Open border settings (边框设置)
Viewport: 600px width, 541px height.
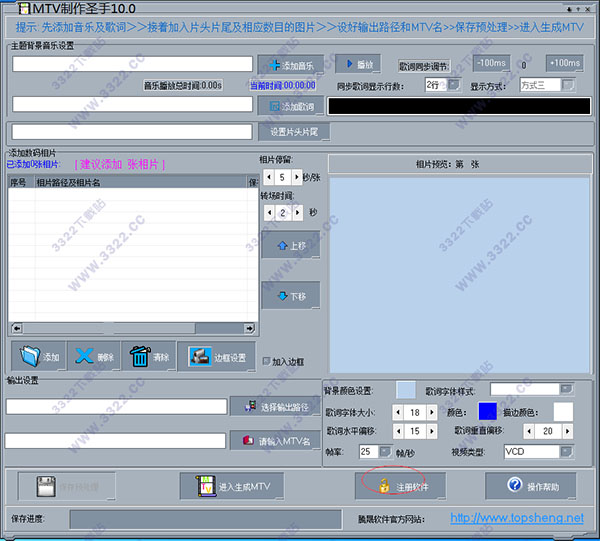pos(217,357)
